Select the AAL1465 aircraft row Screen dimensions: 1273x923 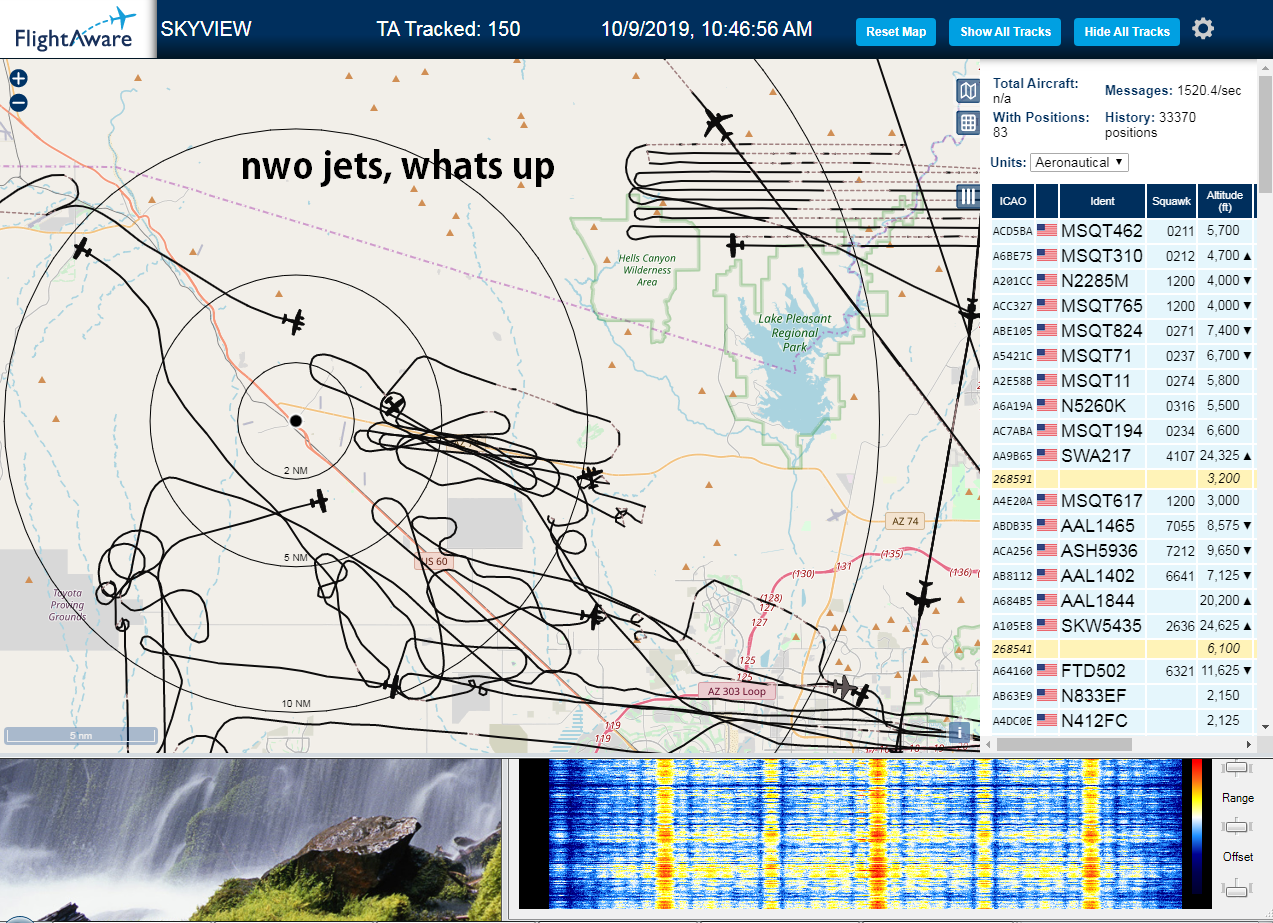click(1121, 526)
